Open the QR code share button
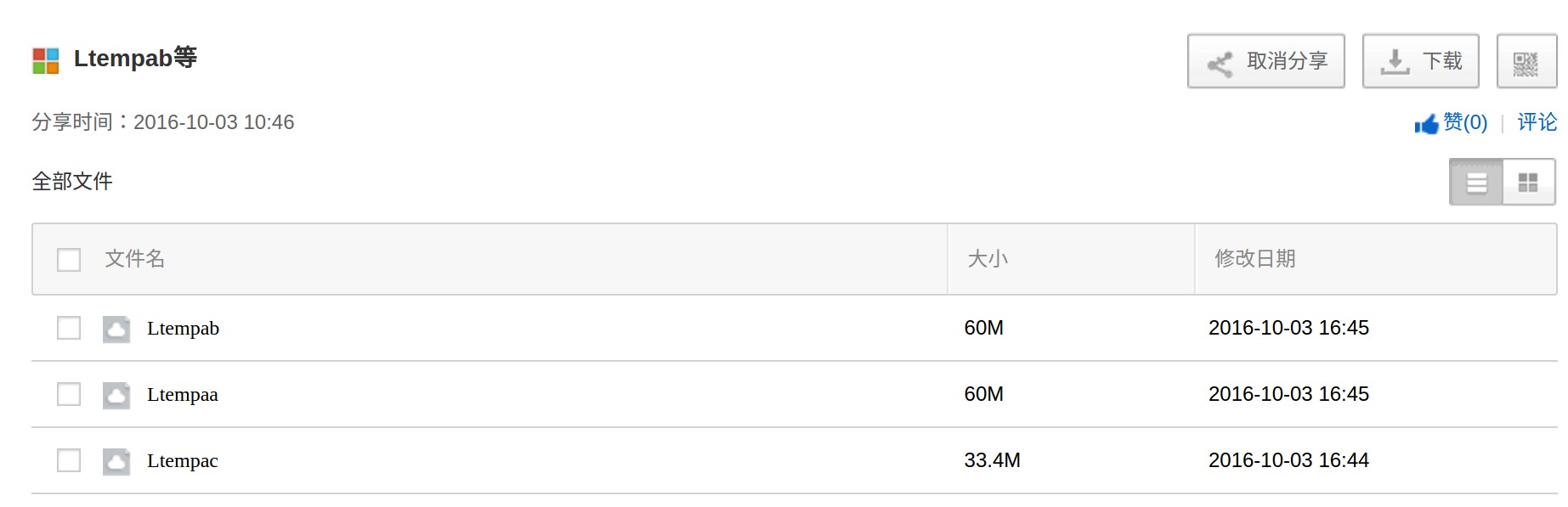The width and height of the screenshot is (1568, 507). click(1526, 61)
